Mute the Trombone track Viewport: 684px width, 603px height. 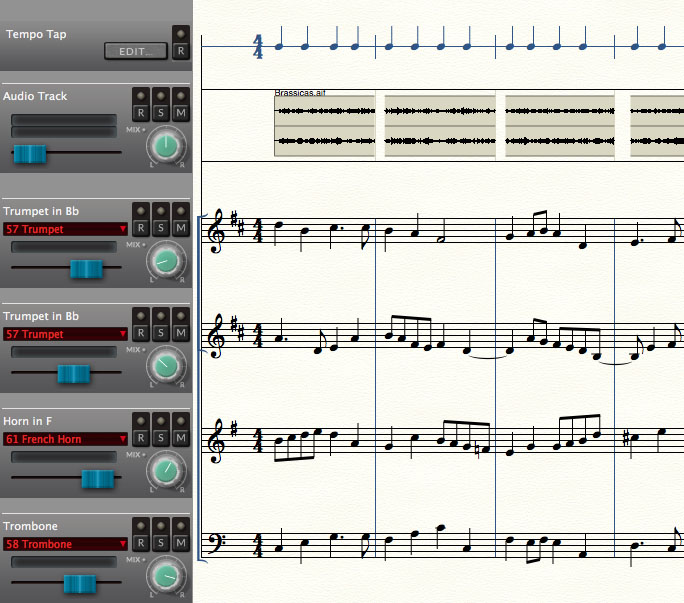pyautogui.click(x=180, y=543)
